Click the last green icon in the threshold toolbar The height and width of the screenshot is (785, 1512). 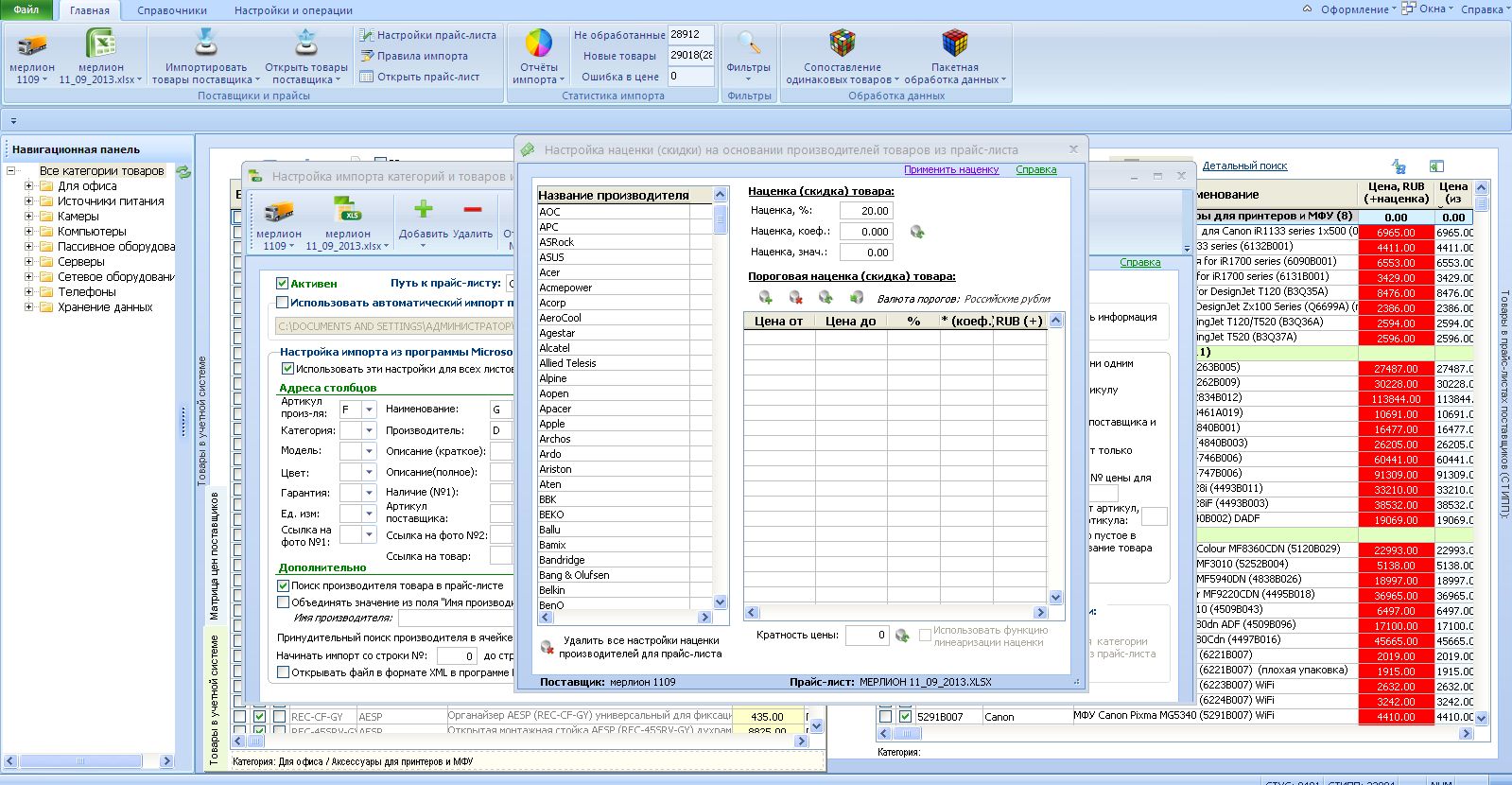[x=857, y=298]
